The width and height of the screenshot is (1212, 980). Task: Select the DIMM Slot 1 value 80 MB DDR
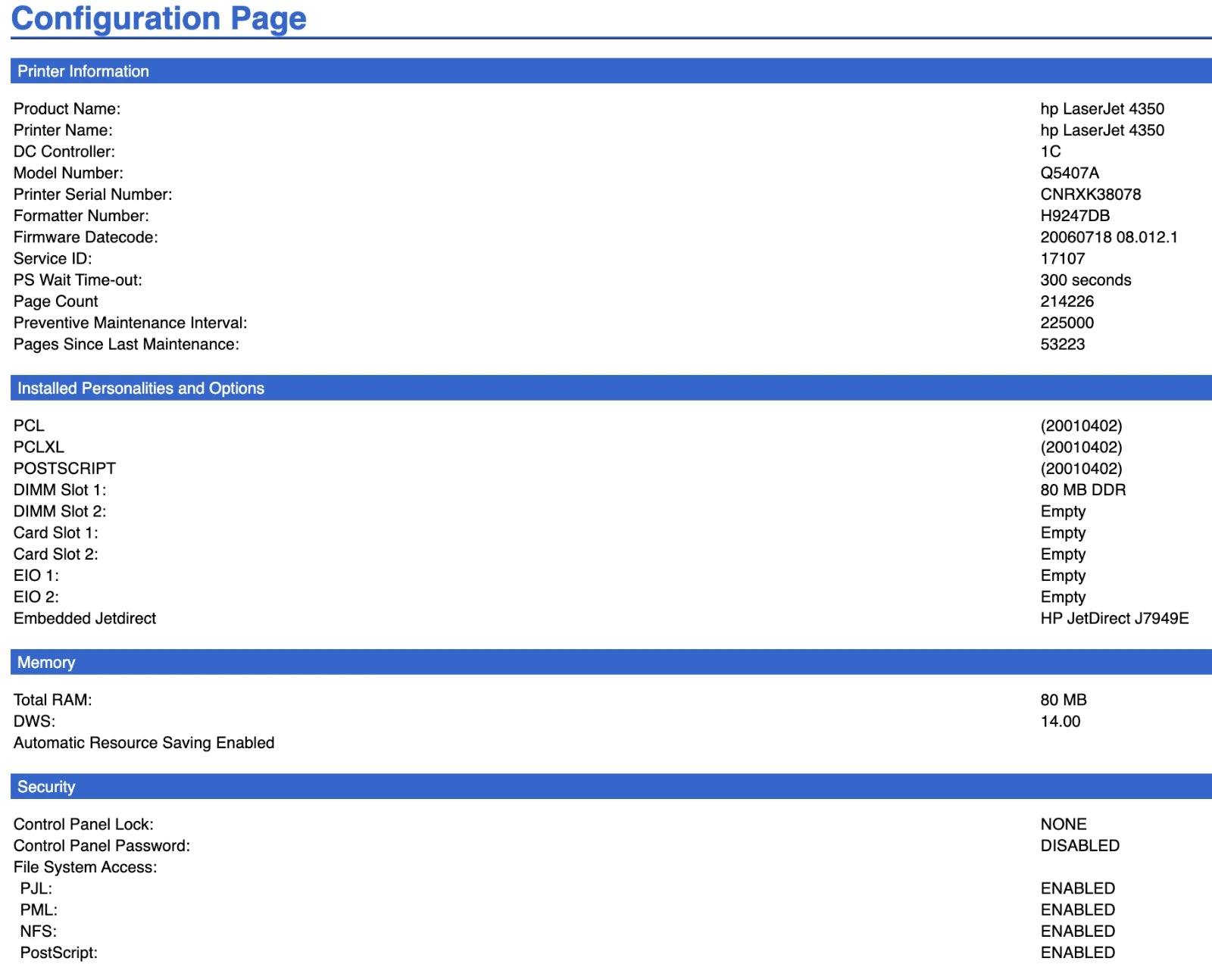pos(1082,490)
